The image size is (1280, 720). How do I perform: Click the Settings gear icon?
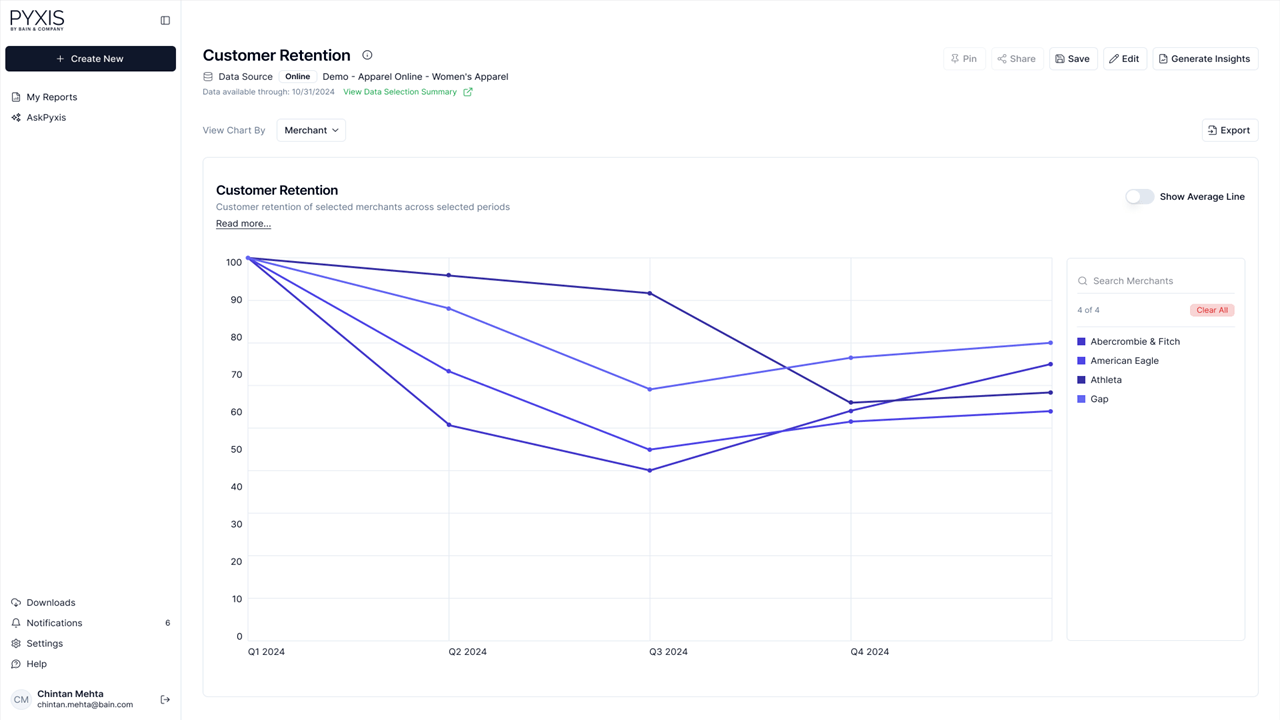pos(16,644)
